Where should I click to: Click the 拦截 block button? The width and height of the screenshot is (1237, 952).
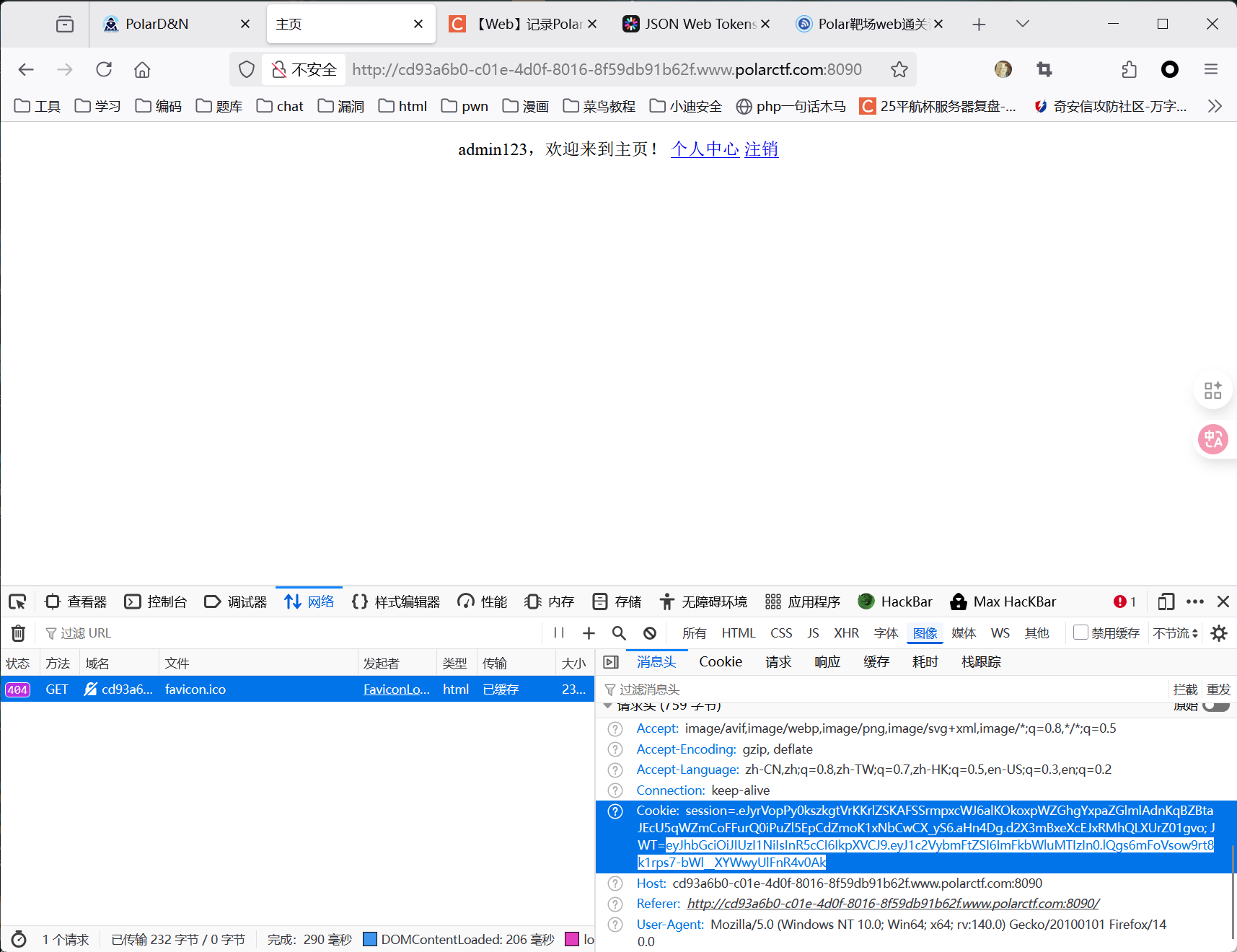[1185, 689]
